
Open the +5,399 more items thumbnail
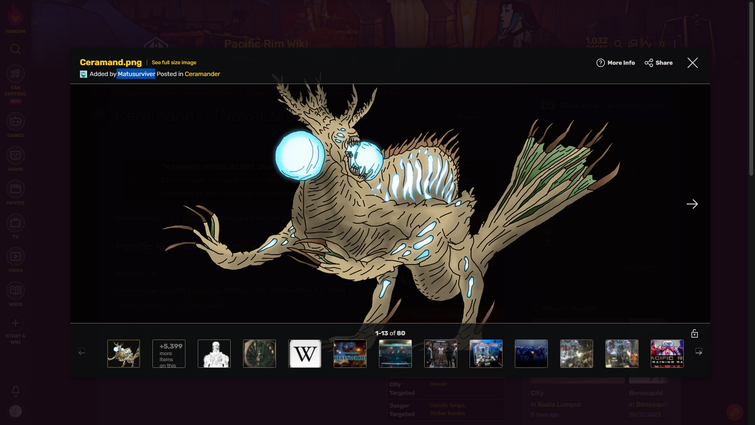click(169, 354)
